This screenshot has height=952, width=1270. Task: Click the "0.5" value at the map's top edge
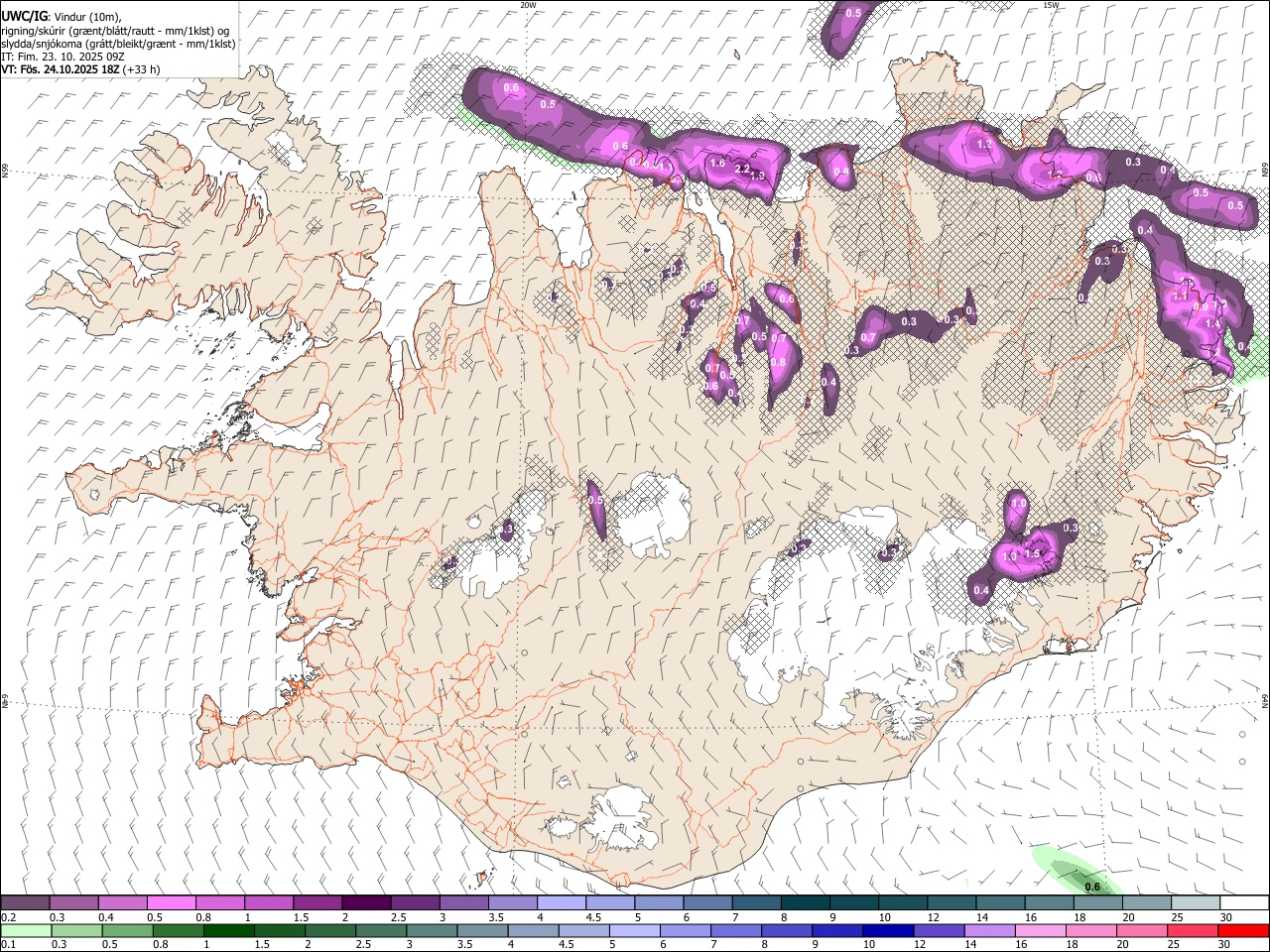pos(853,13)
